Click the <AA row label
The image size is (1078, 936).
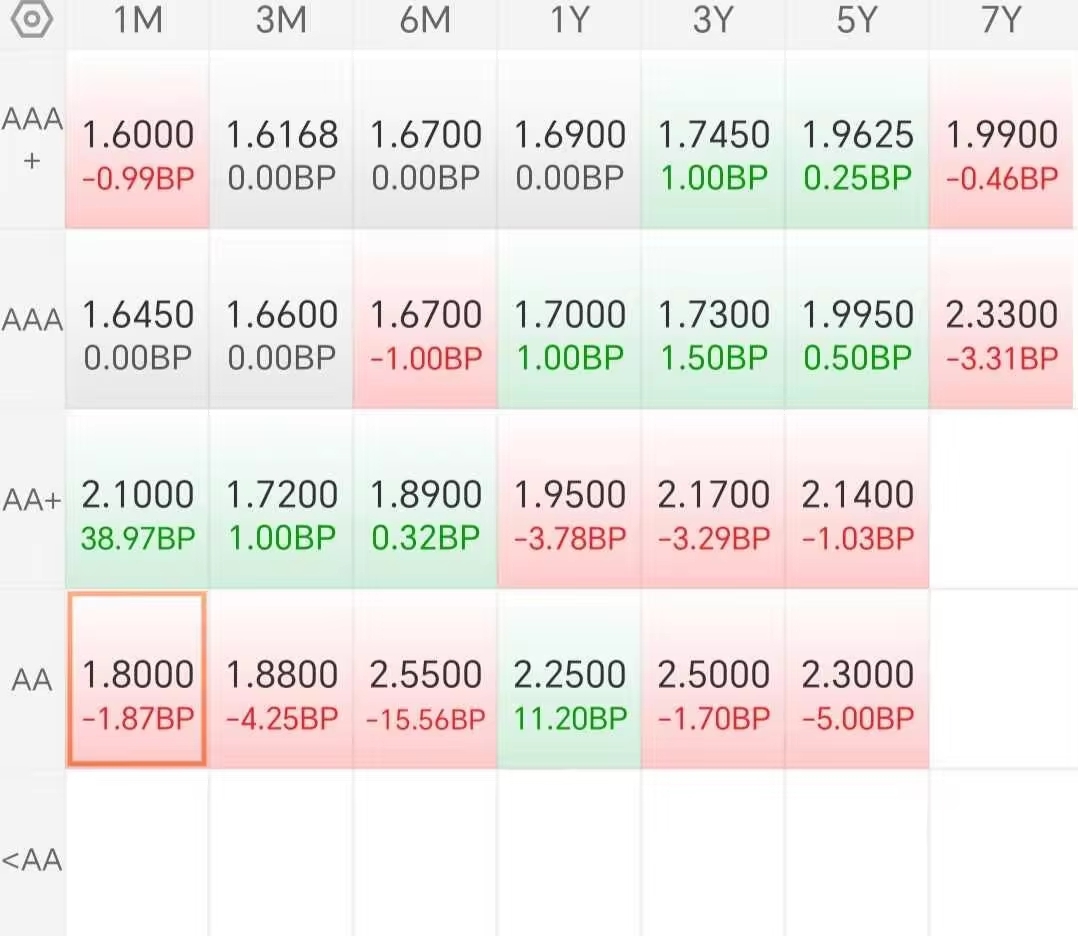pyautogui.click(x=32, y=860)
